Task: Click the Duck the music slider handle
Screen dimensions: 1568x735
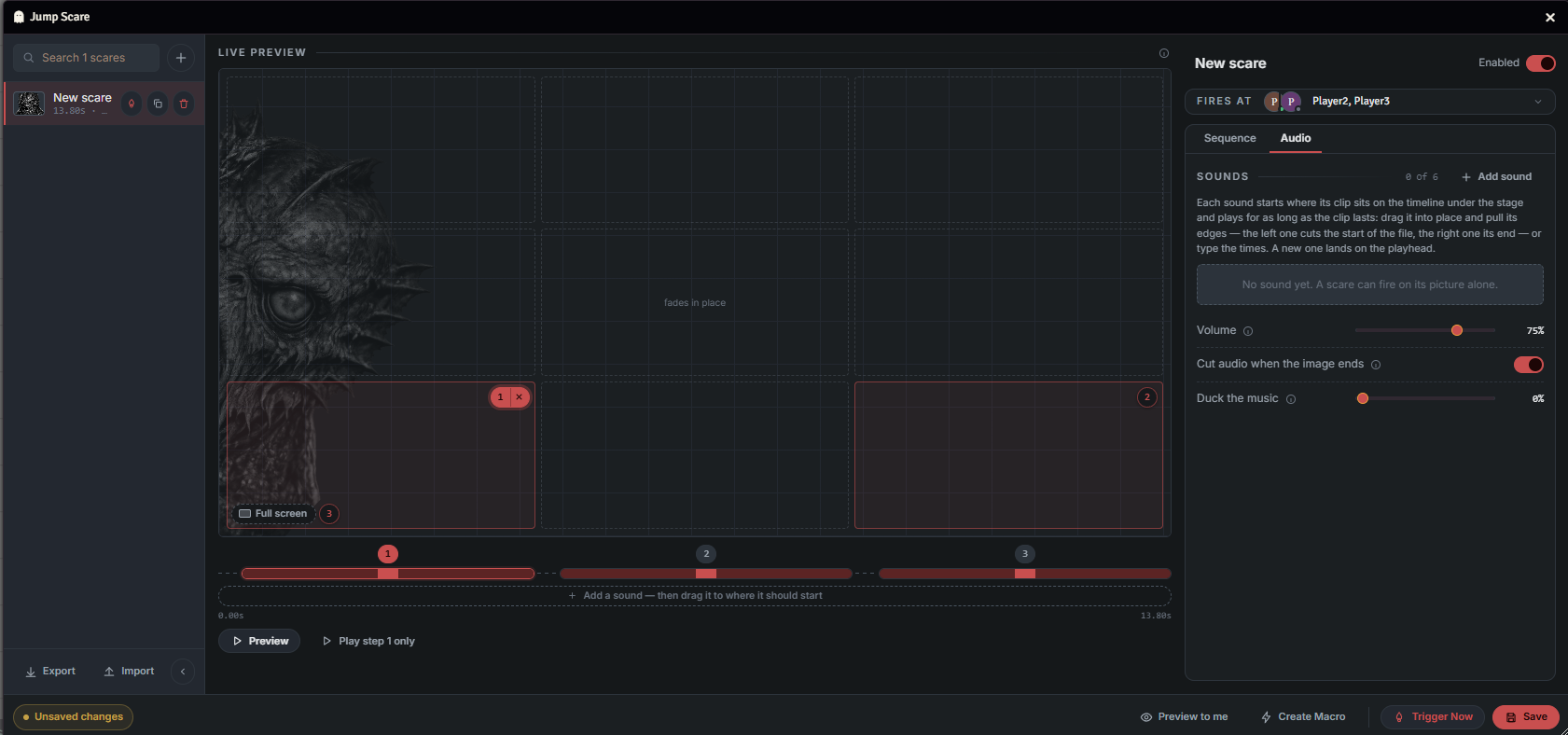Action: coord(1363,399)
